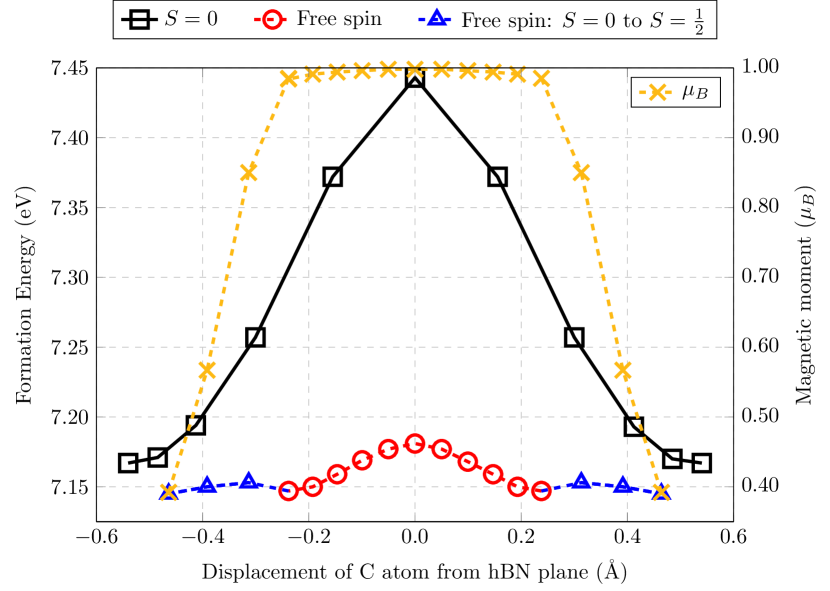The image size is (830, 591).
Task: Click the leftmost orange cross on the curve
Action: coord(168,491)
